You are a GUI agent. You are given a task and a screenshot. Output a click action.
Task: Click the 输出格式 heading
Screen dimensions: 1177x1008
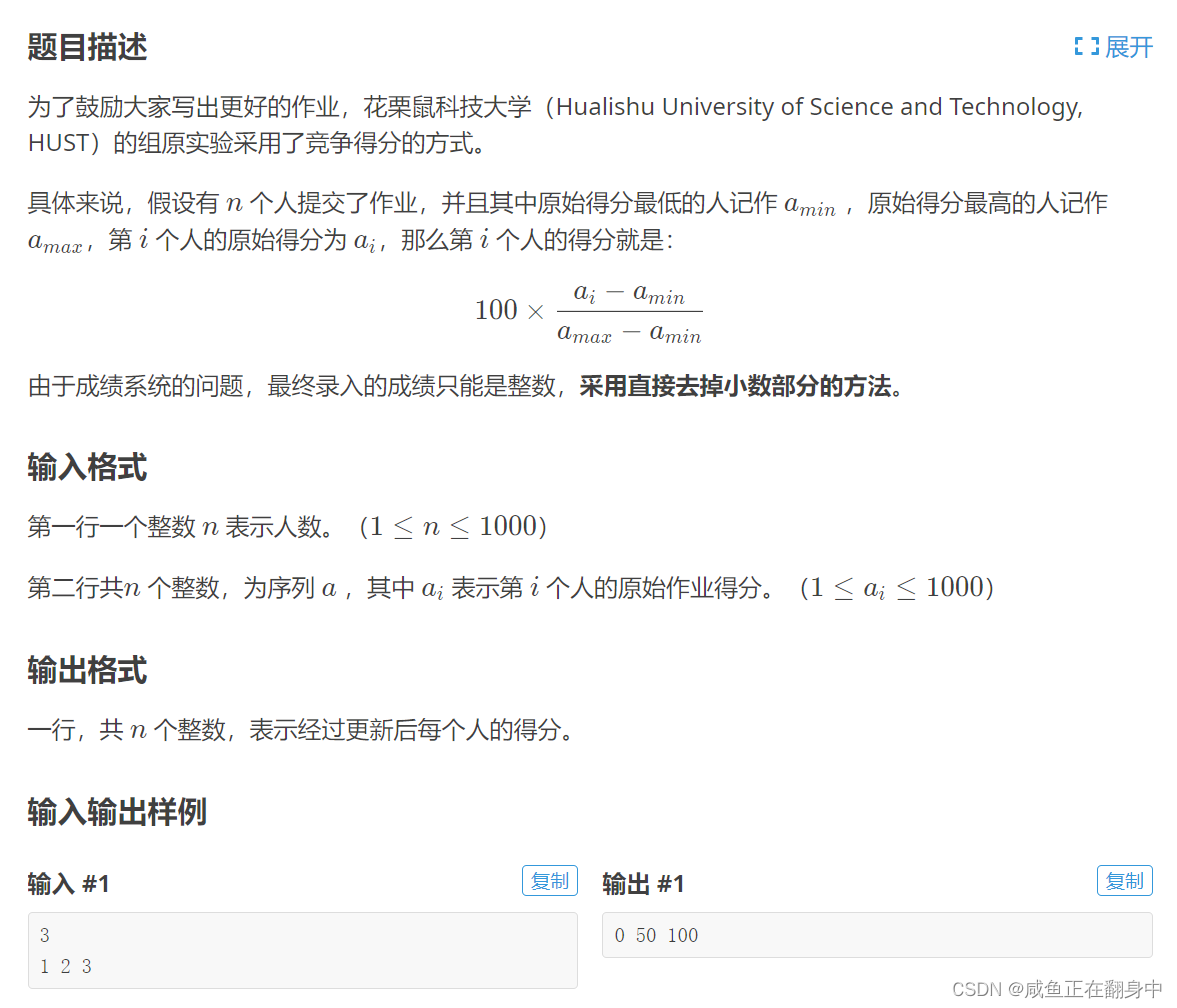tap(87, 669)
